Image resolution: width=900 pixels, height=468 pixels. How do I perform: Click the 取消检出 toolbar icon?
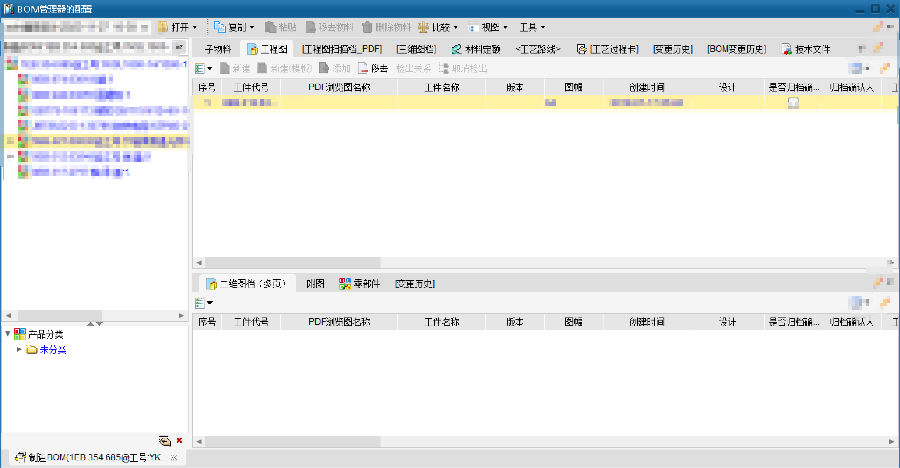point(444,68)
